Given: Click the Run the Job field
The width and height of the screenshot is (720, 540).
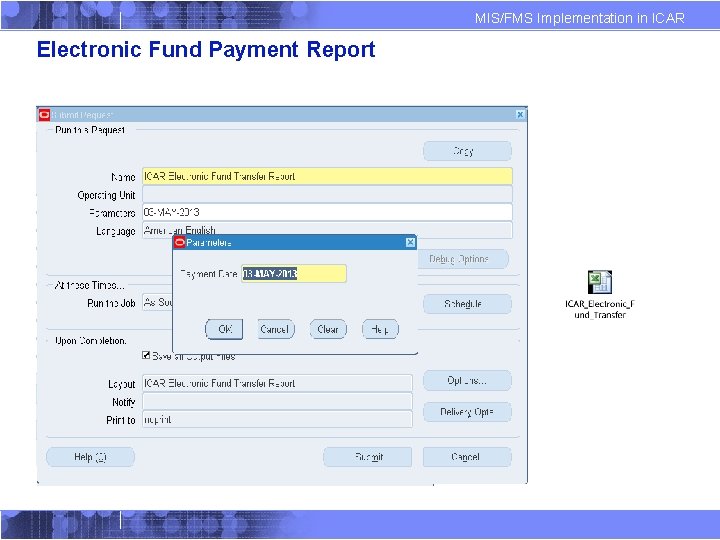Looking at the screenshot, I should (x=158, y=303).
